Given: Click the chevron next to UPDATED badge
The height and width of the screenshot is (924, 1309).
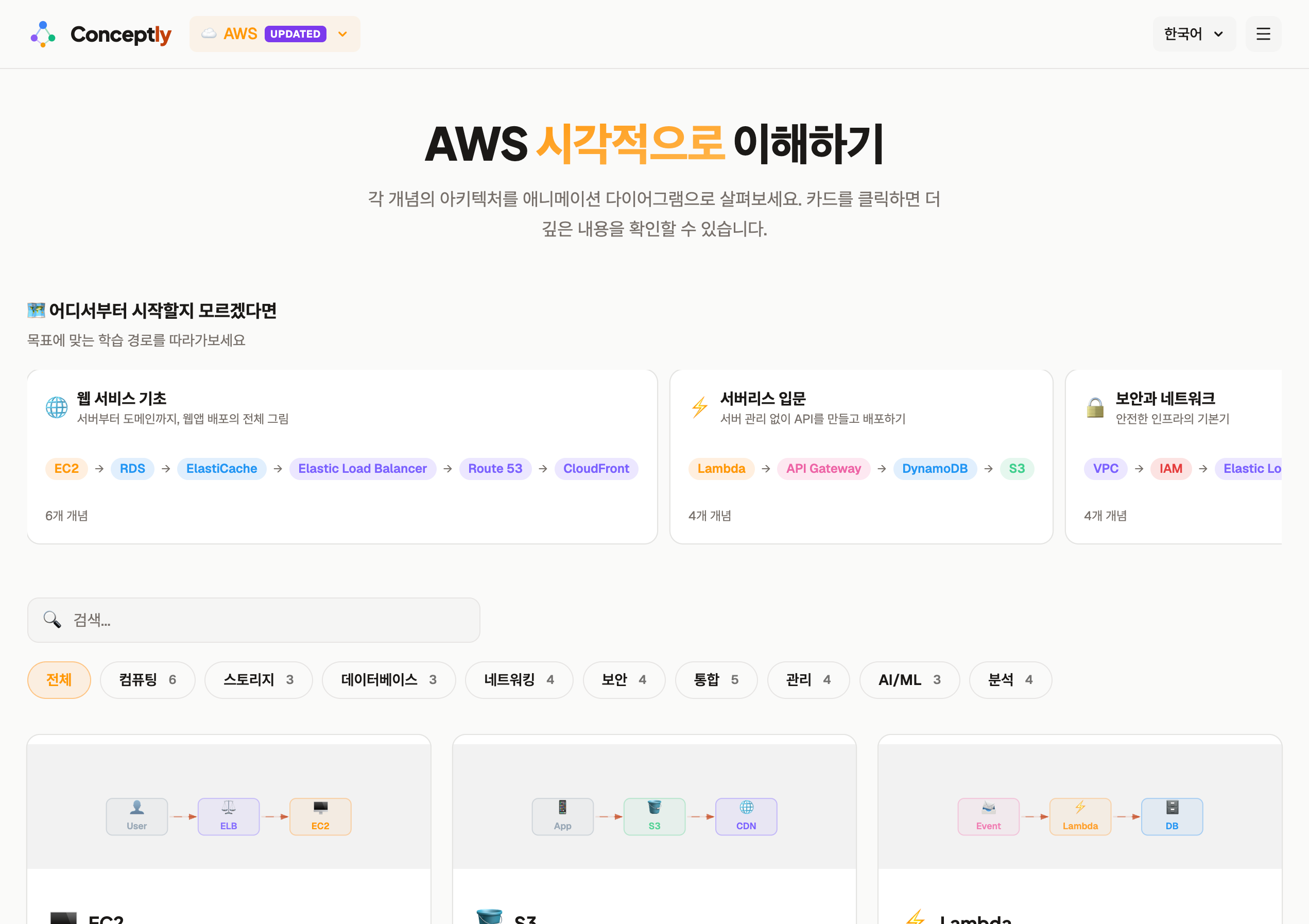Looking at the screenshot, I should 342,34.
